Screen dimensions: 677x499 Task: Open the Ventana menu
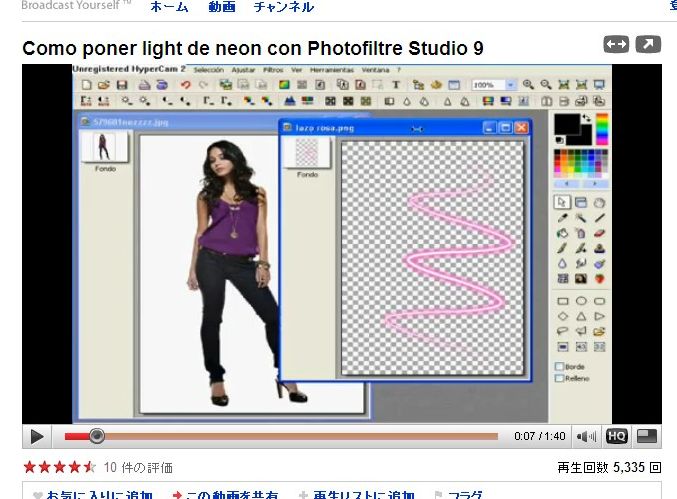tap(375, 69)
